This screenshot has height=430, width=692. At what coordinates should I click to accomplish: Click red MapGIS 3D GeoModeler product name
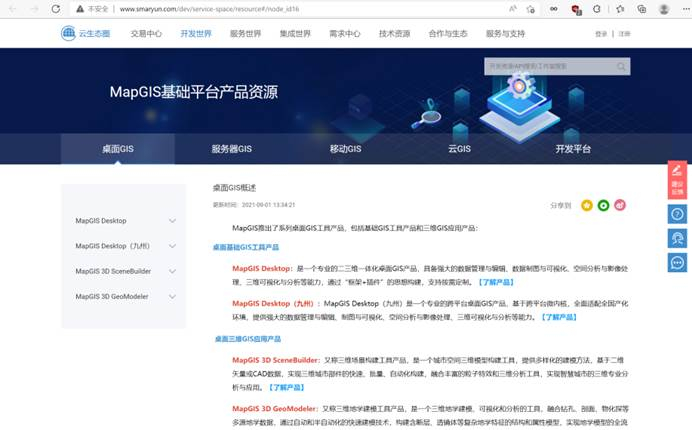coord(275,409)
